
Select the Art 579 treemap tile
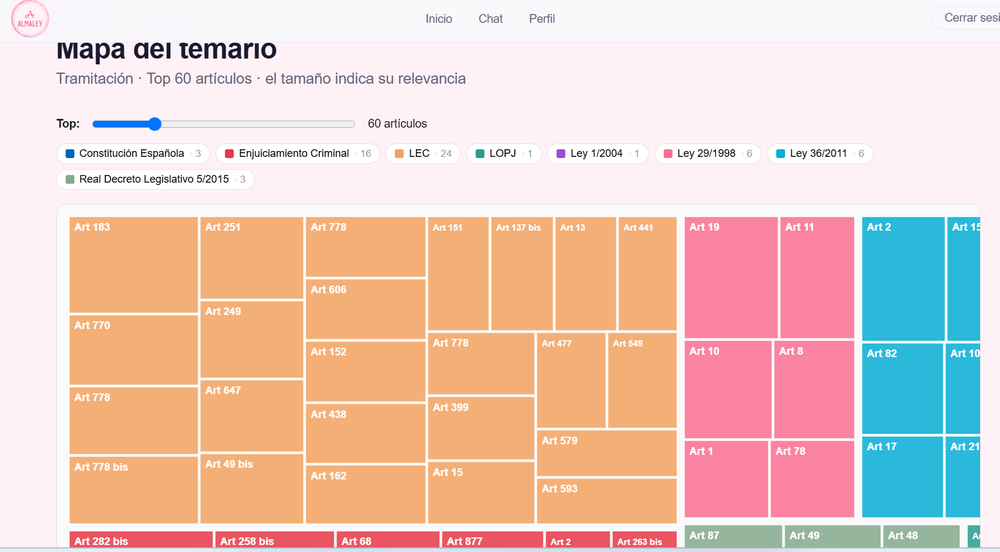click(607, 453)
